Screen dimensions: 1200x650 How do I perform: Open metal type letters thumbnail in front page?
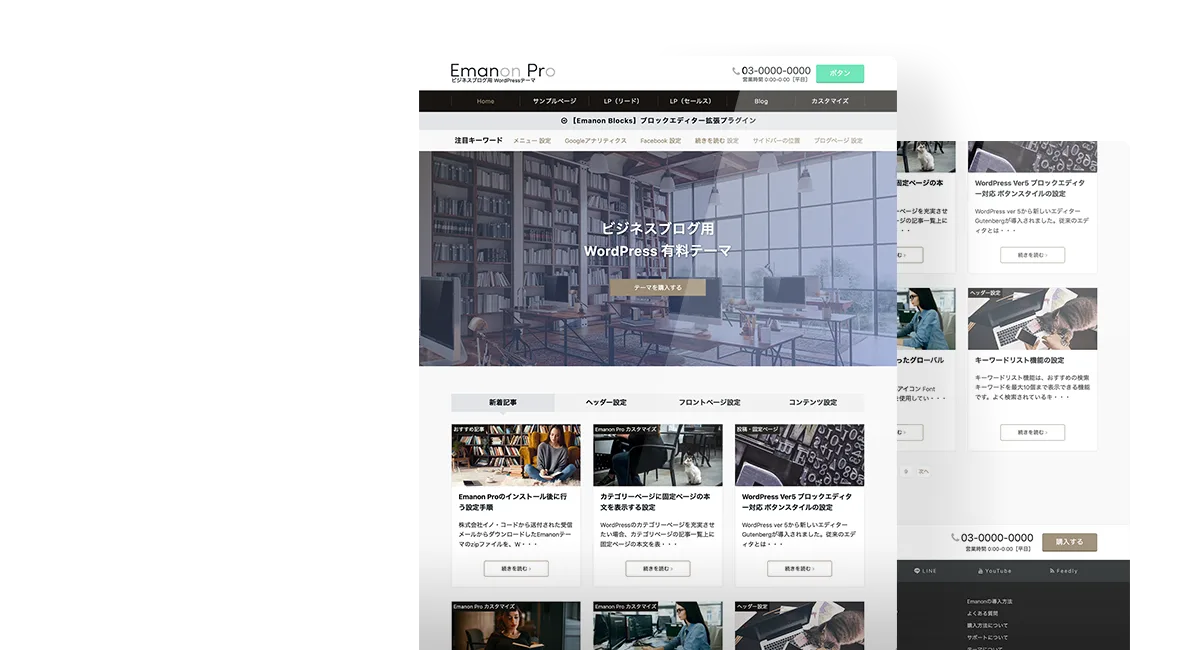coord(800,455)
